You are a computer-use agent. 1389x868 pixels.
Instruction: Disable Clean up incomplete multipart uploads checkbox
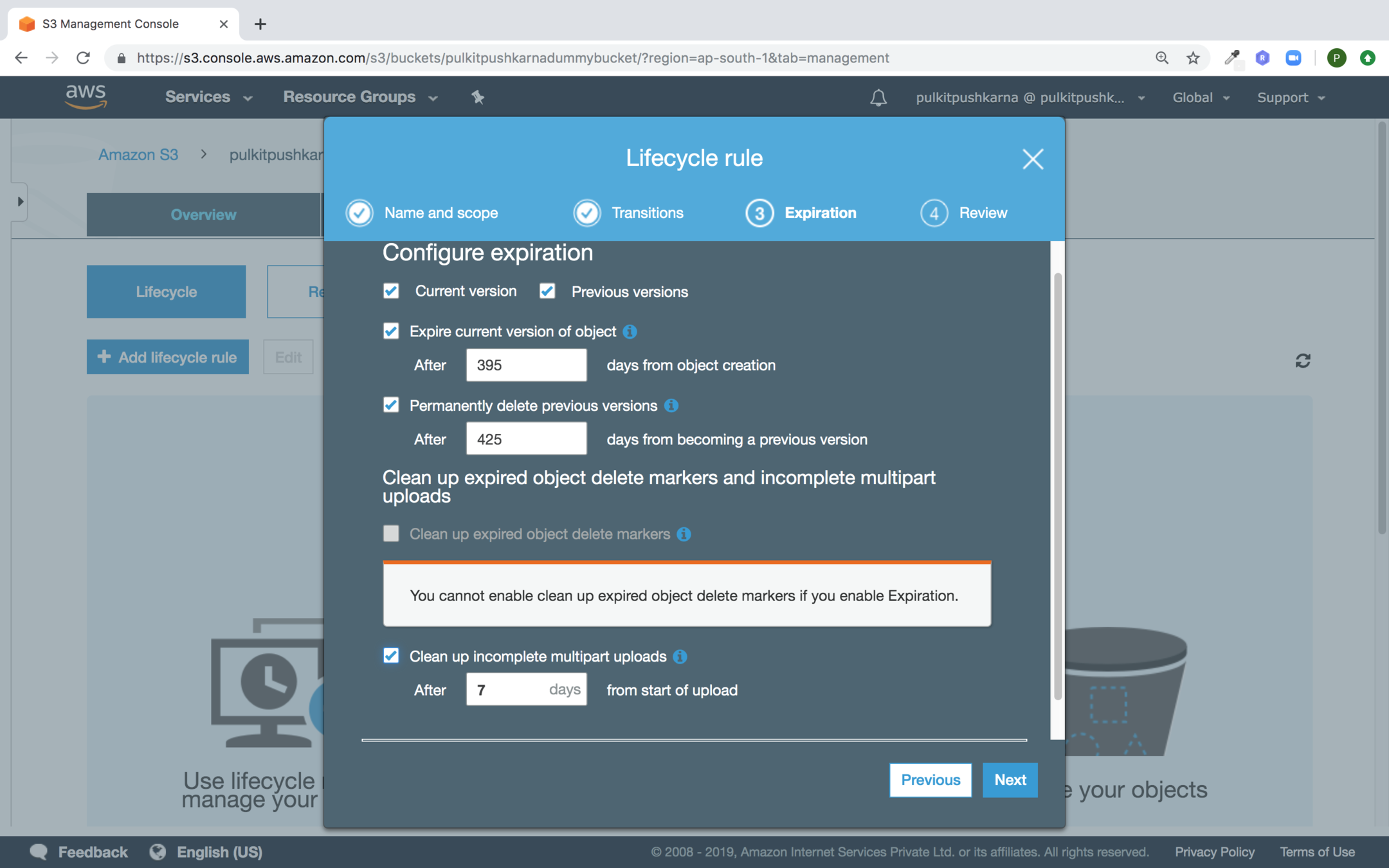click(391, 656)
